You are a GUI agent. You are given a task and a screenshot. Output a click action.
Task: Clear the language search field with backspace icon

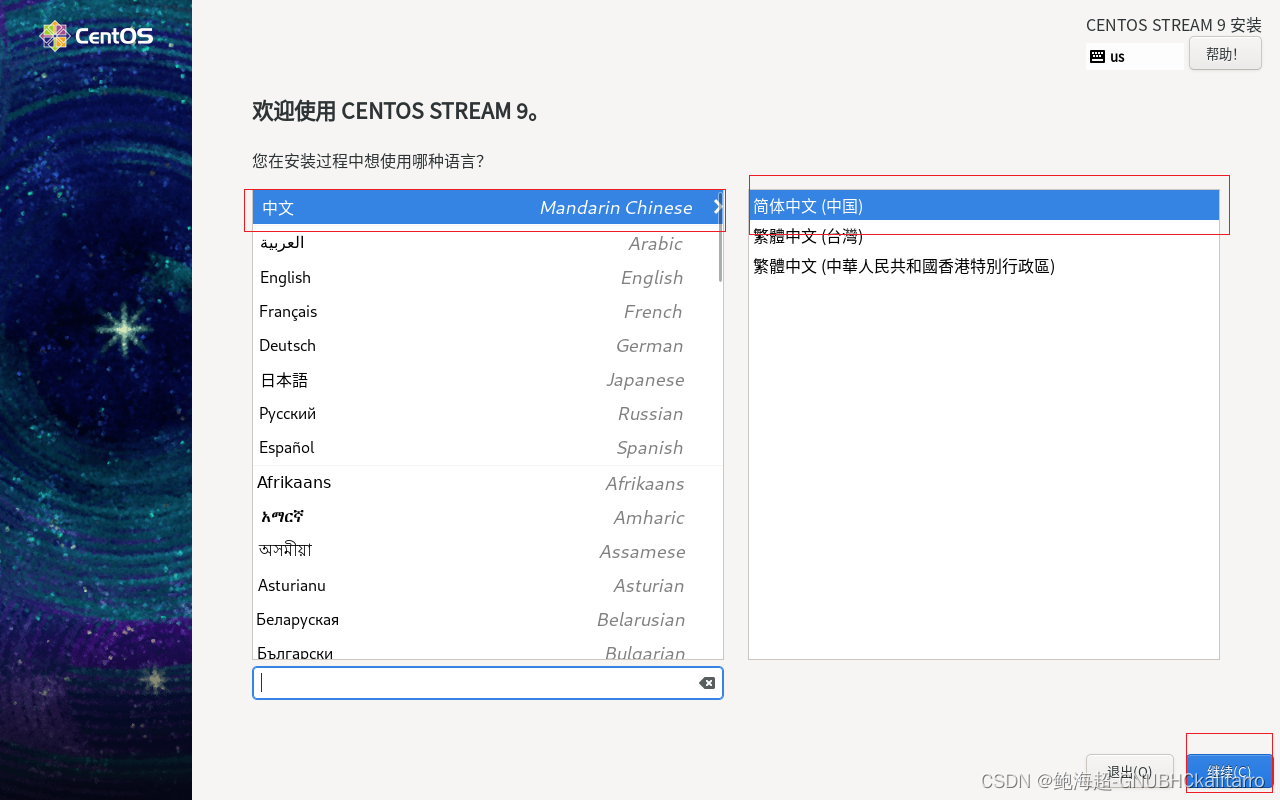tap(707, 683)
